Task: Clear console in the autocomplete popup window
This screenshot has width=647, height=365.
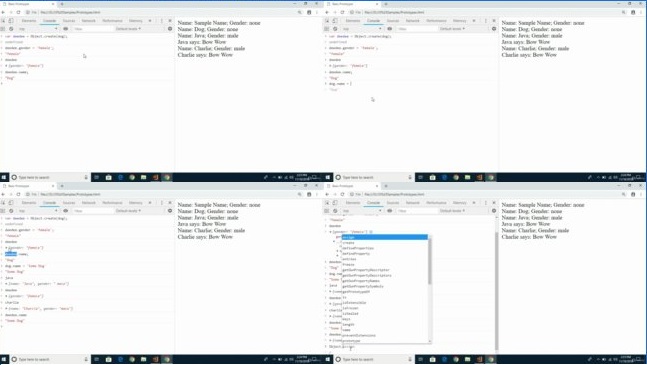Action: point(335,211)
